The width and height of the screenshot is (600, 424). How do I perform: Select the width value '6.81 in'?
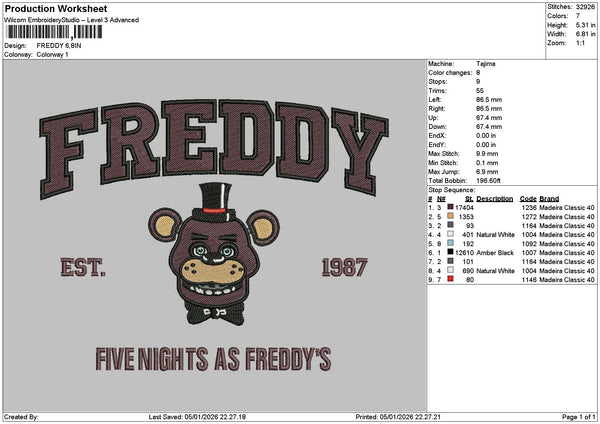coord(585,34)
